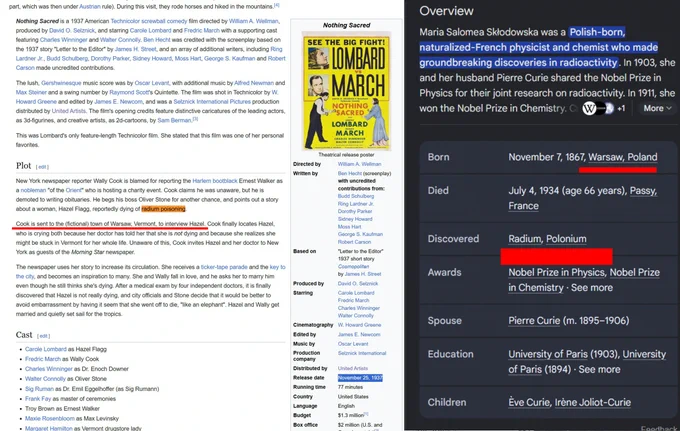
Task: Open Selznick International Pictures link in text
Action: coord(212,101)
